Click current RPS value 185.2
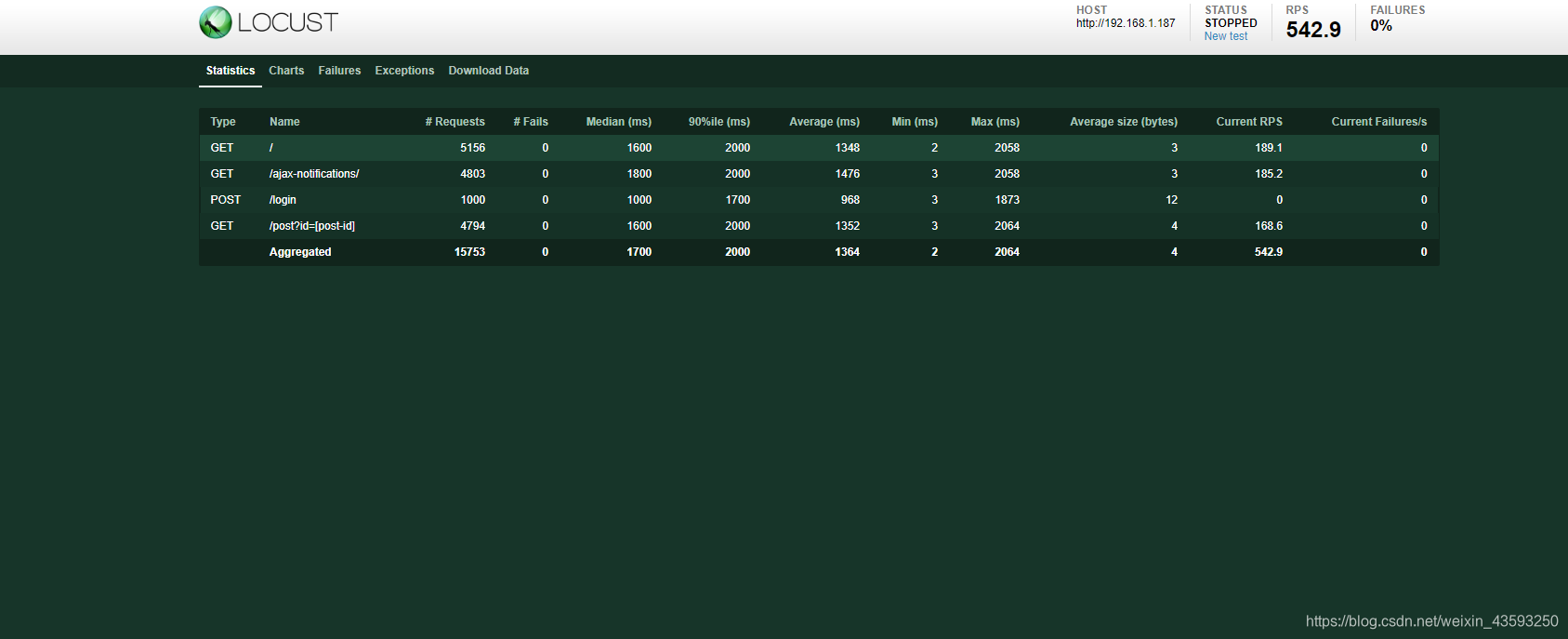The height and width of the screenshot is (639, 1568). pos(1269,174)
